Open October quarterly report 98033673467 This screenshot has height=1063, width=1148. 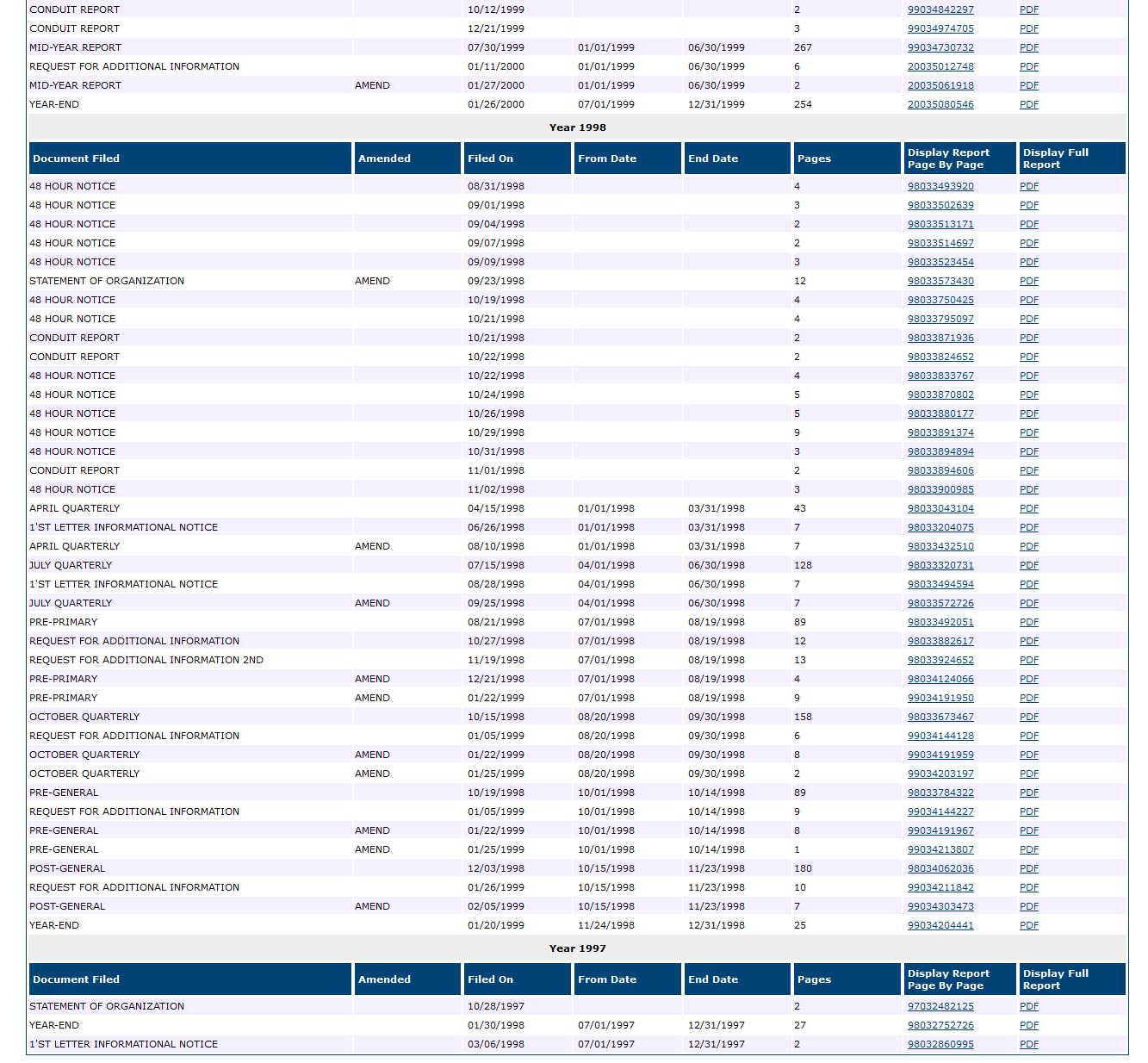(x=940, y=717)
